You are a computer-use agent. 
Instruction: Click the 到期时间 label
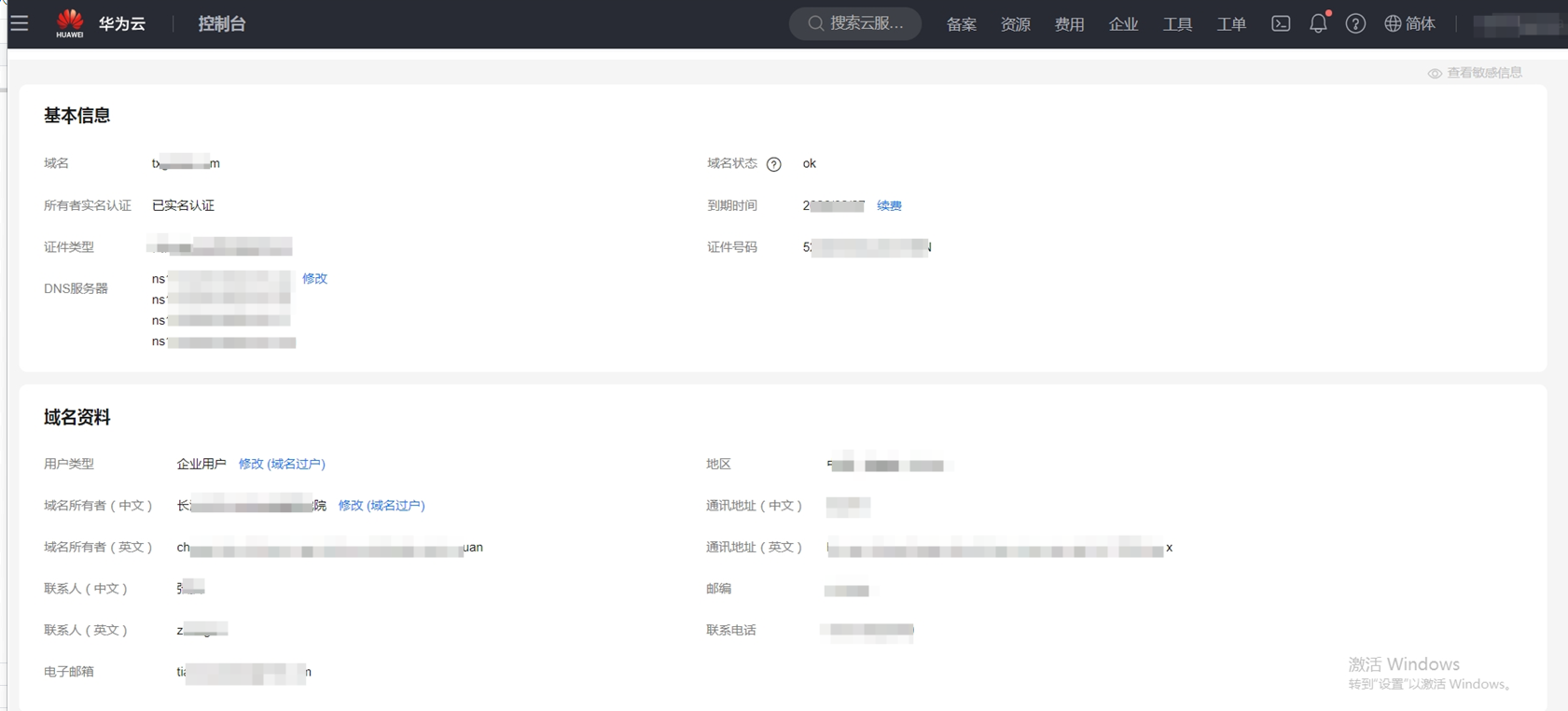point(732,205)
